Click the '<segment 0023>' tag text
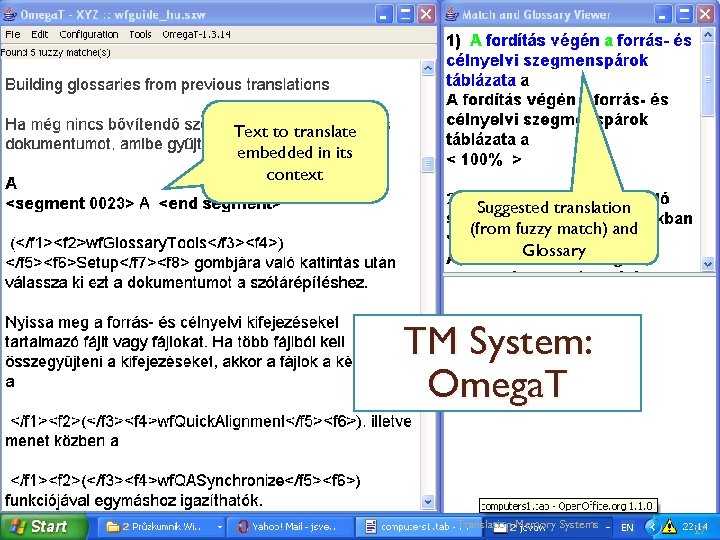Screen dimensions: 720x540 70,203
